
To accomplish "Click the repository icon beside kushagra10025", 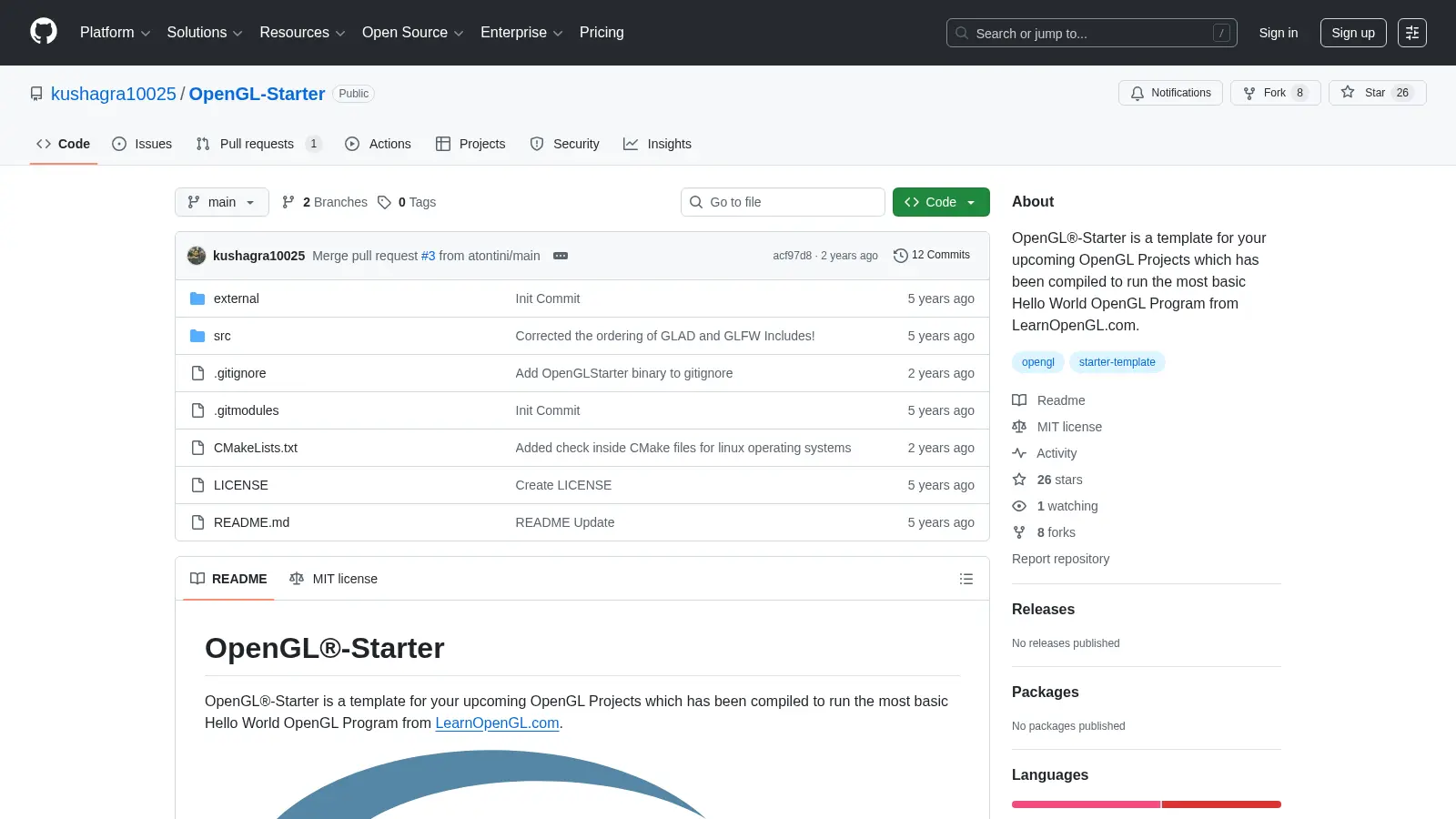I will point(36,94).
